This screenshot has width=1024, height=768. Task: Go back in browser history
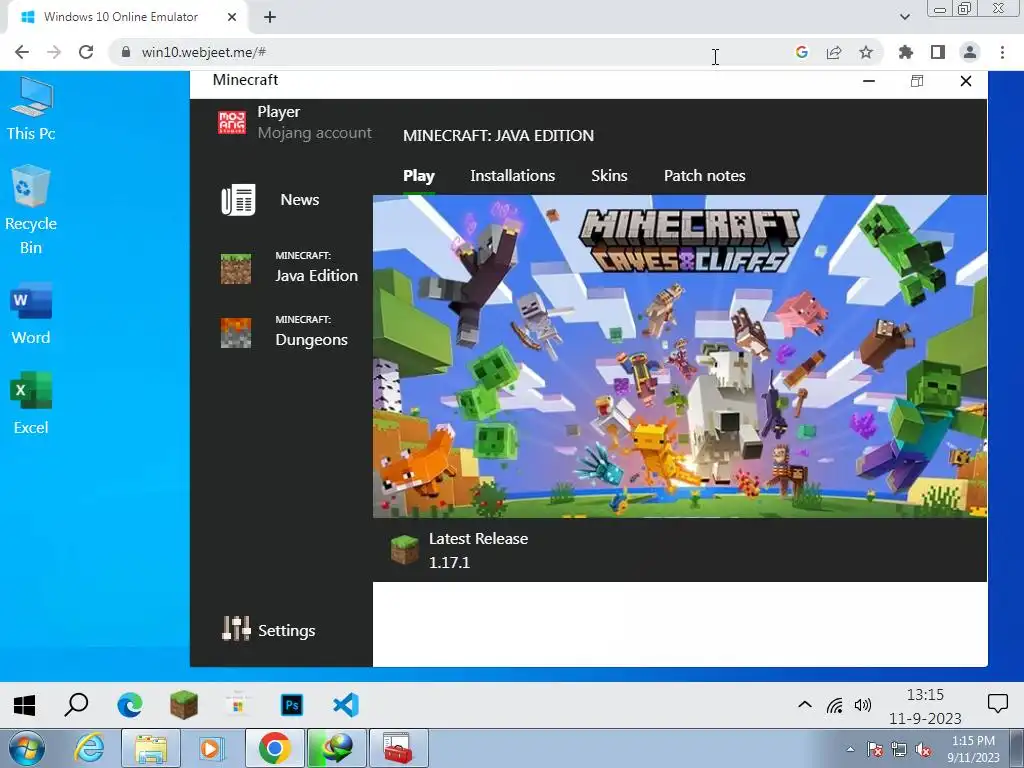tap(22, 52)
